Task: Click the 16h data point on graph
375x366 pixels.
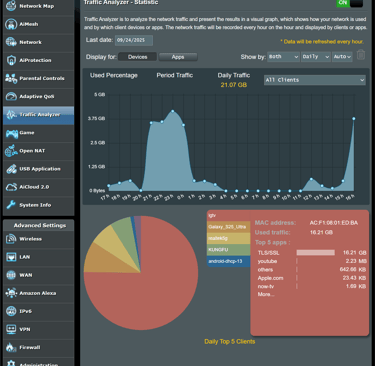Action: (354, 118)
